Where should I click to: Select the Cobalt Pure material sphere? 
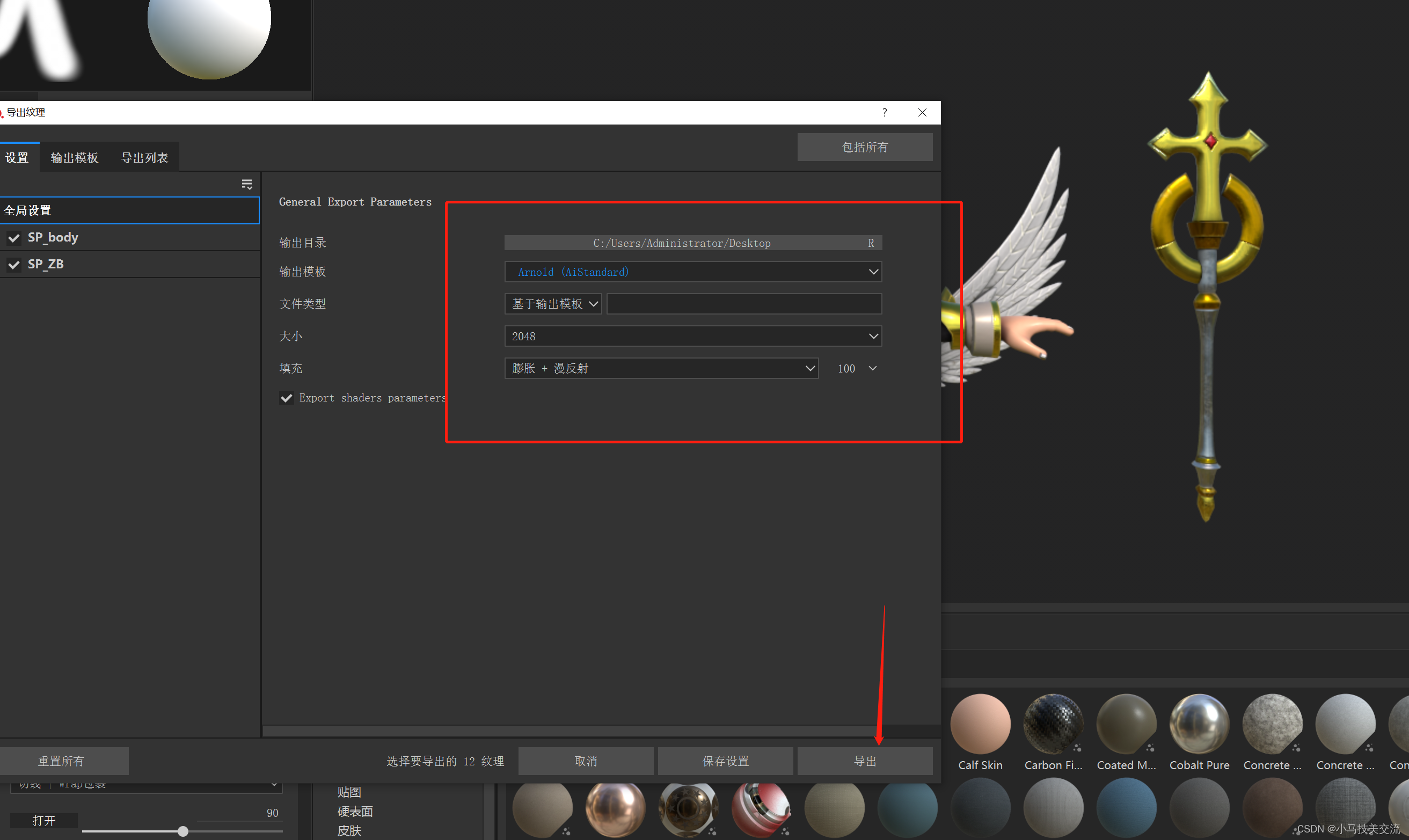pyautogui.click(x=1199, y=724)
